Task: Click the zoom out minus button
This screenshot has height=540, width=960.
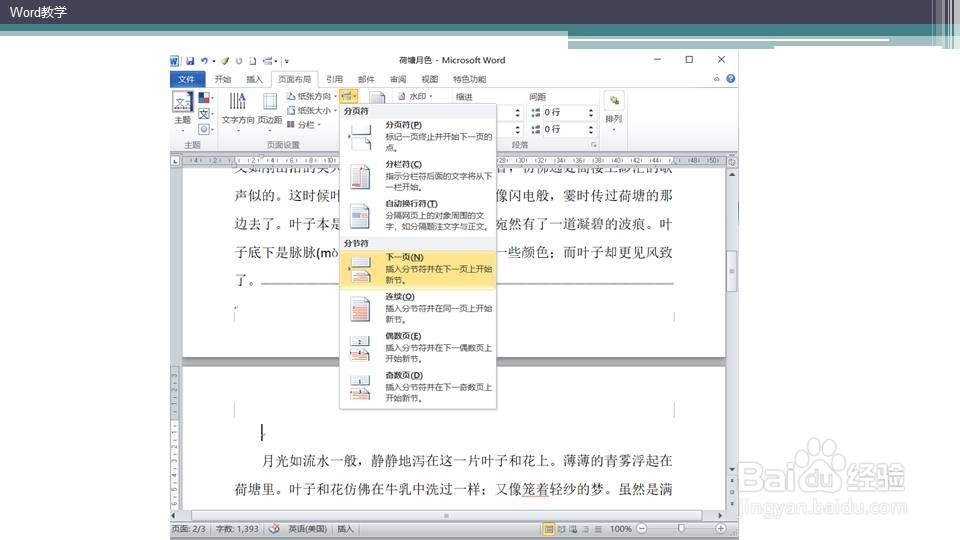Action: (x=642, y=528)
